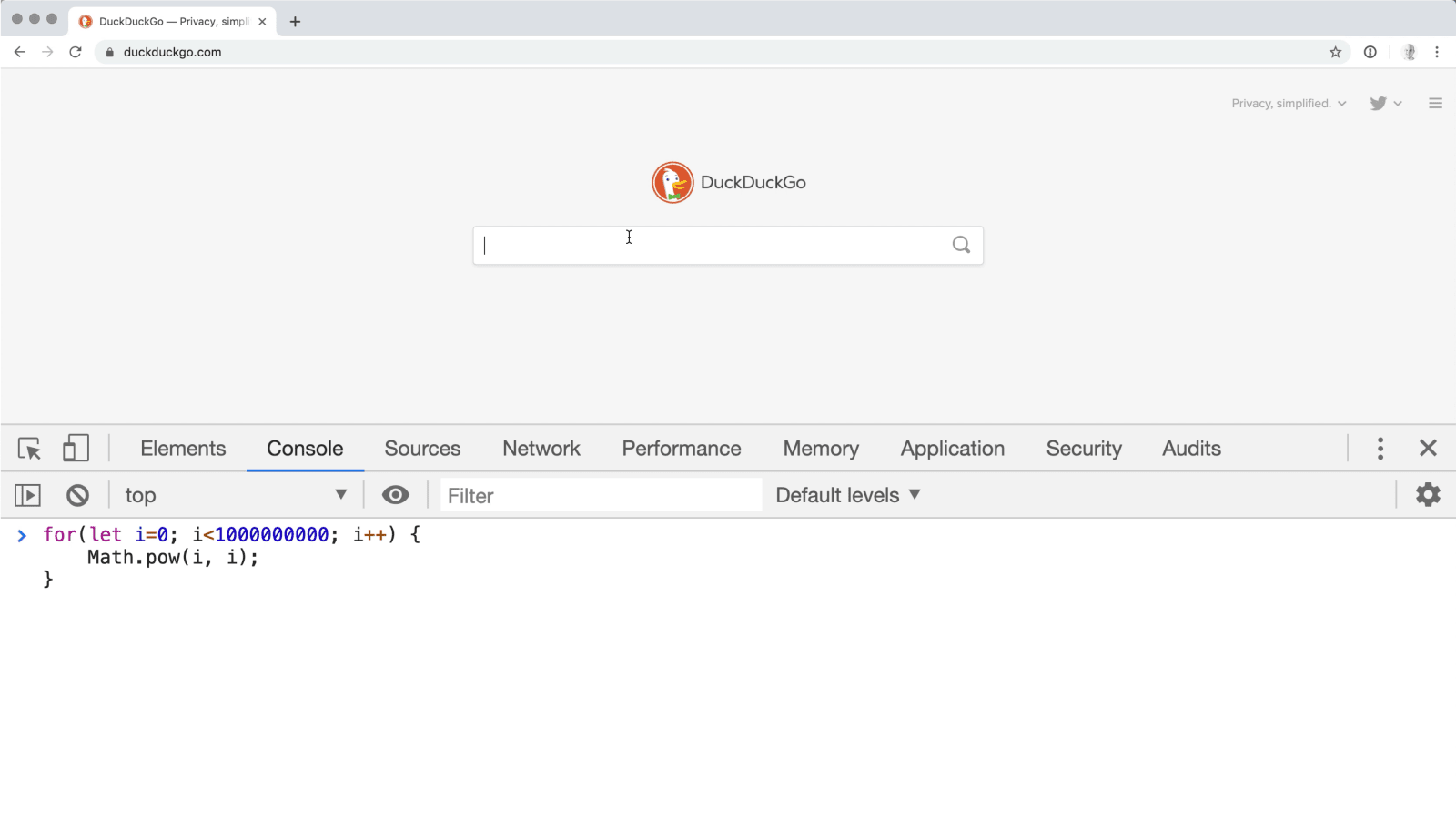Select the DuckDuckGo browser tab
The height and width of the screenshot is (819, 1456).
pos(173,21)
